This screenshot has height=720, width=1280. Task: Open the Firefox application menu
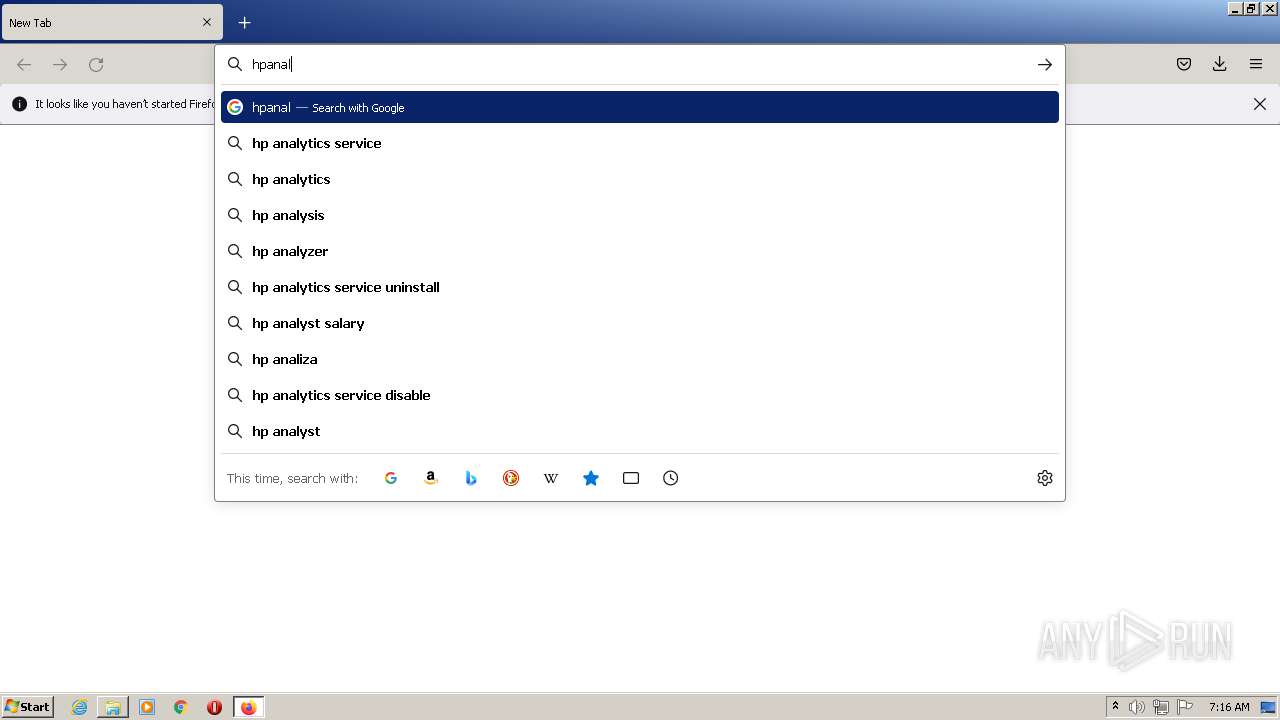[1256, 64]
